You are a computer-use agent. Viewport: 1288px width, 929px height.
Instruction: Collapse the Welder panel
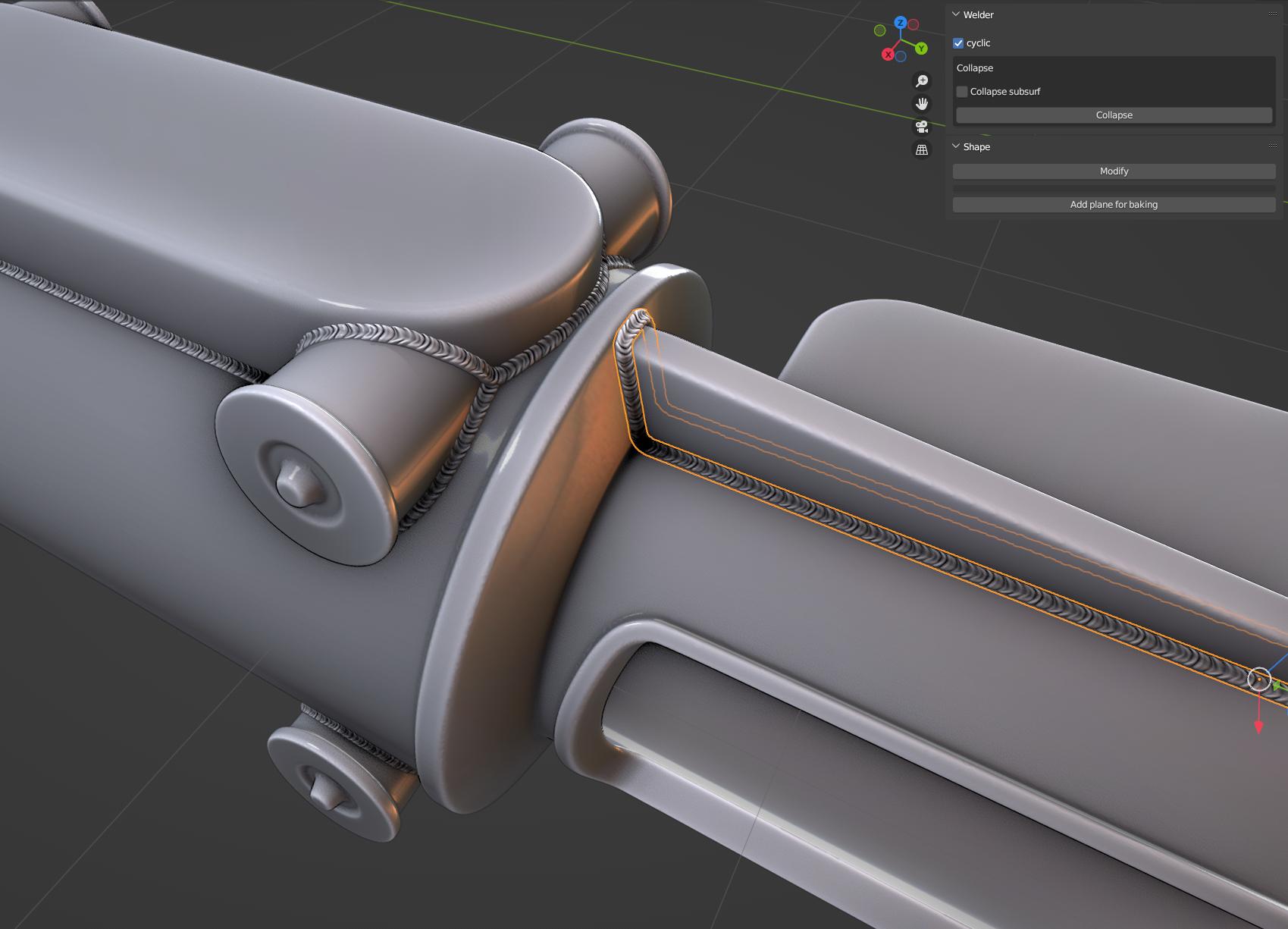tap(956, 14)
